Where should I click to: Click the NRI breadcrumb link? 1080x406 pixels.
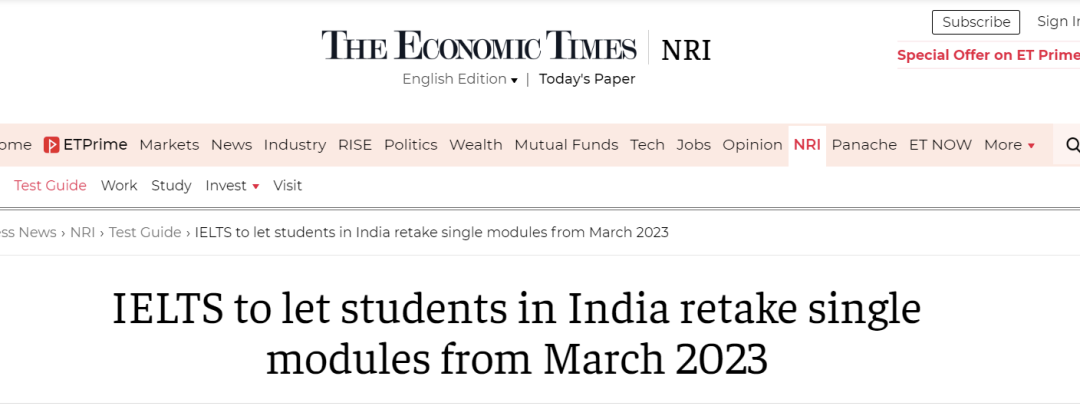(82, 232)
